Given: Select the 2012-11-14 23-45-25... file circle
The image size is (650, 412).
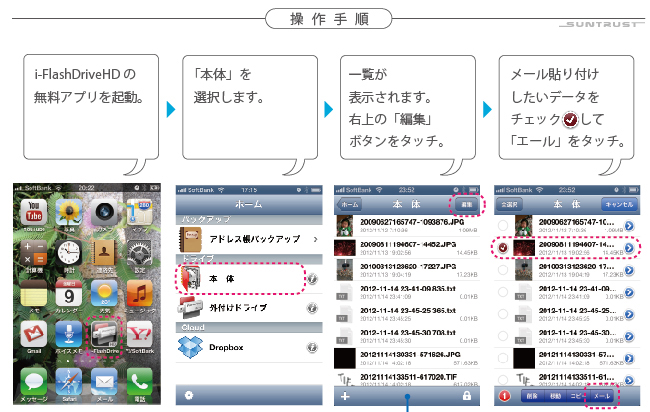Looking at the screenshot, I should coord(502,314).
